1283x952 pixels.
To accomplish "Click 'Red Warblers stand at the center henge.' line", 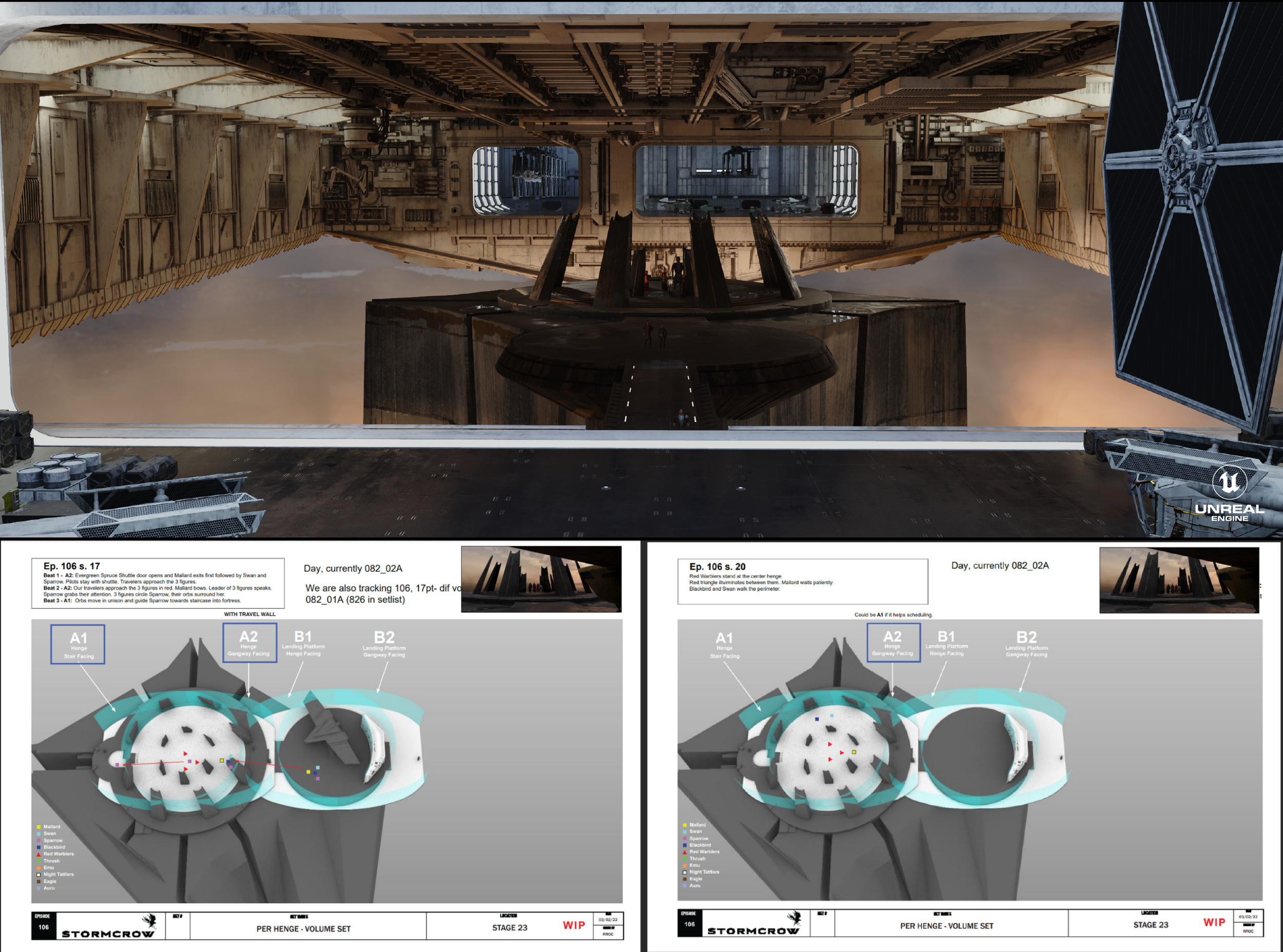I will pos(736,576).
